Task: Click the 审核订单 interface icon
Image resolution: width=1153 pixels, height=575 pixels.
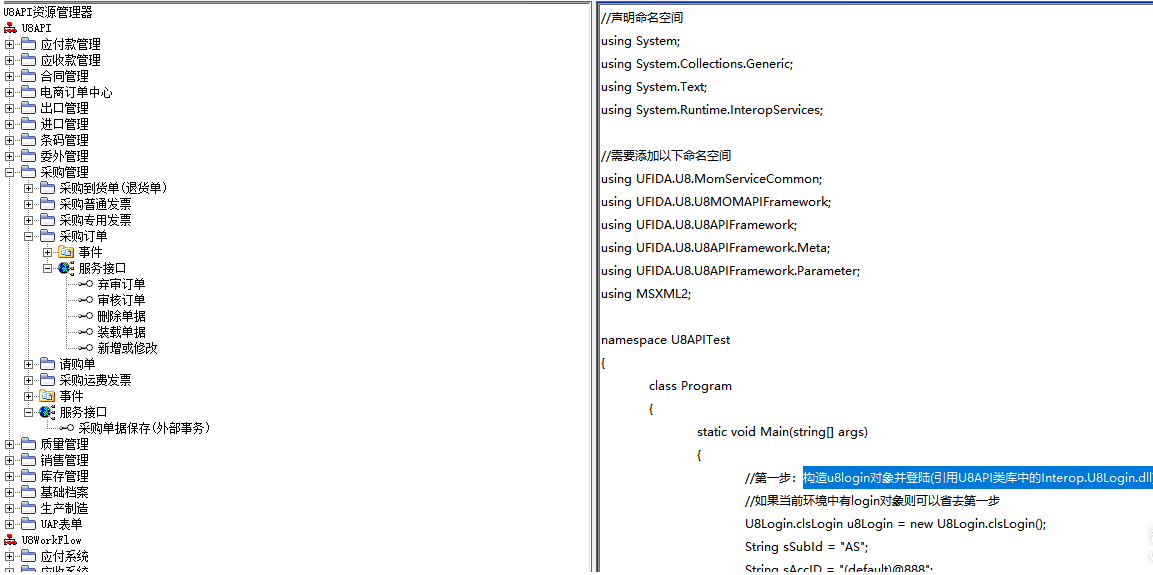Action: tap(85, 300)
